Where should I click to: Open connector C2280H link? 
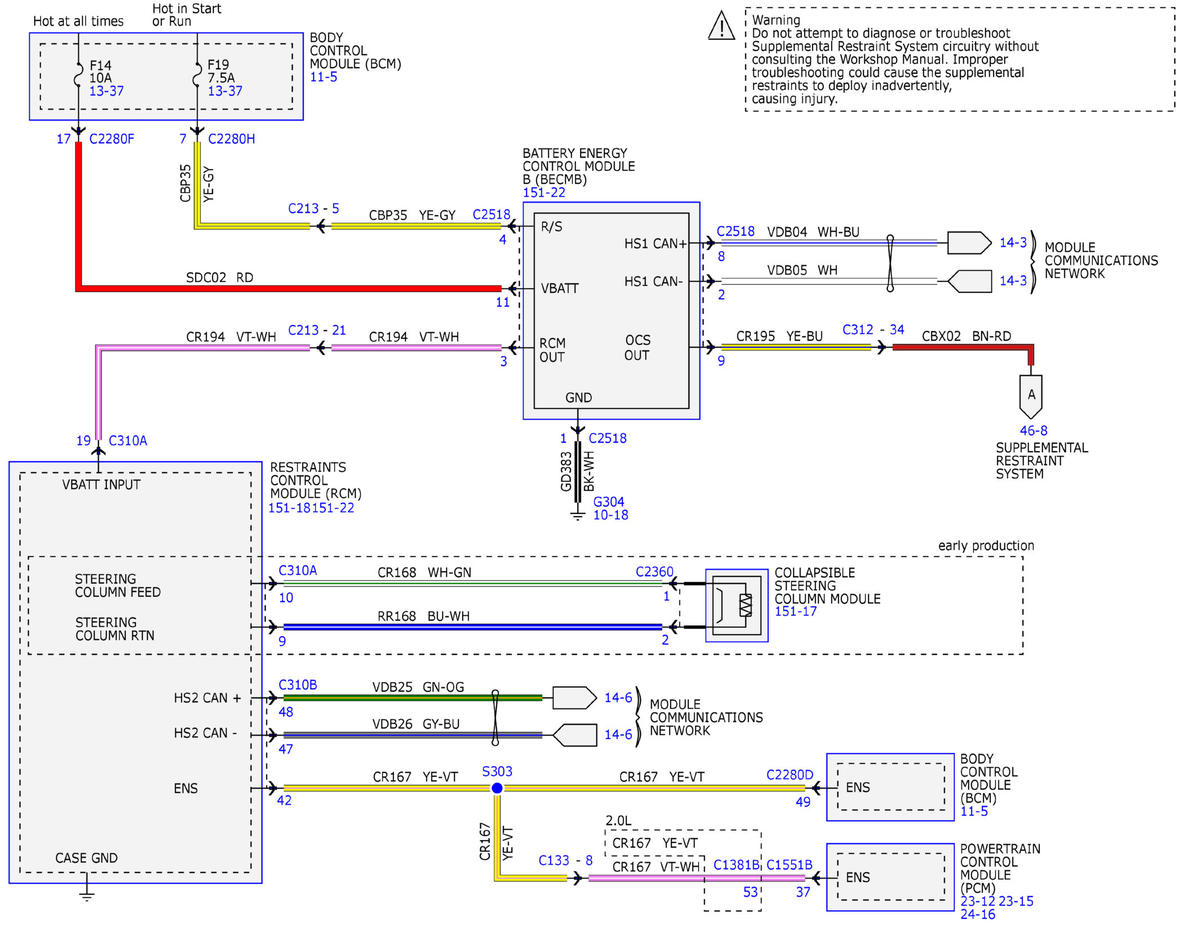(x=230, y=139)
